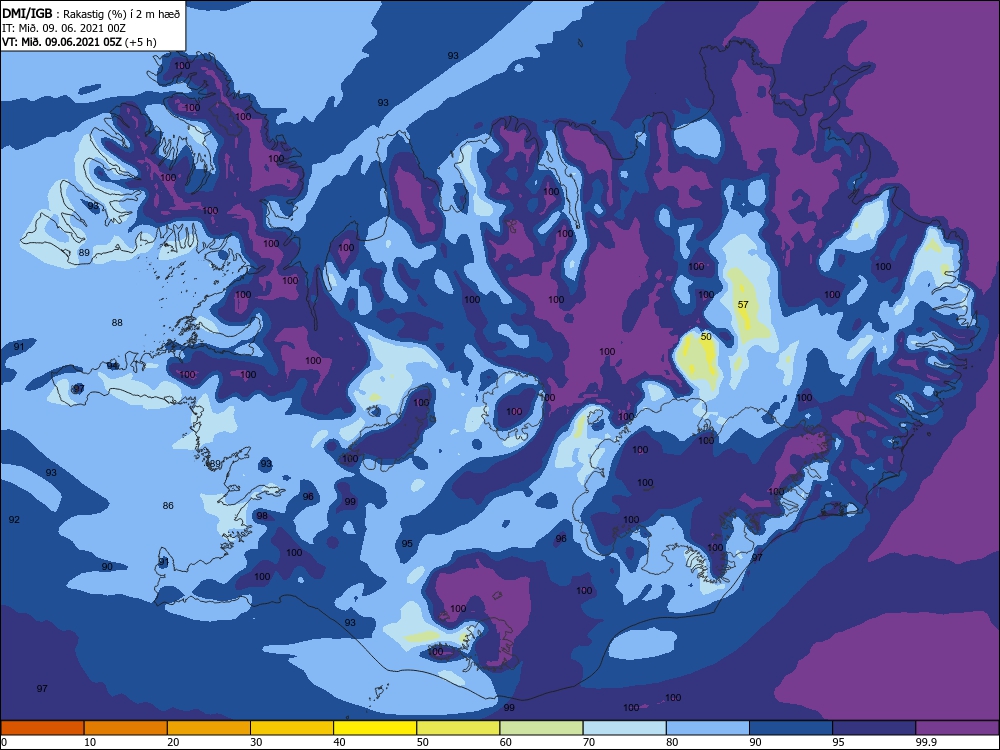Image resolution: width=1000 pixels, height=750 pixels.
Task: Pick the light orange 20–30 legend swatch
Action: (x=209, y=728)
